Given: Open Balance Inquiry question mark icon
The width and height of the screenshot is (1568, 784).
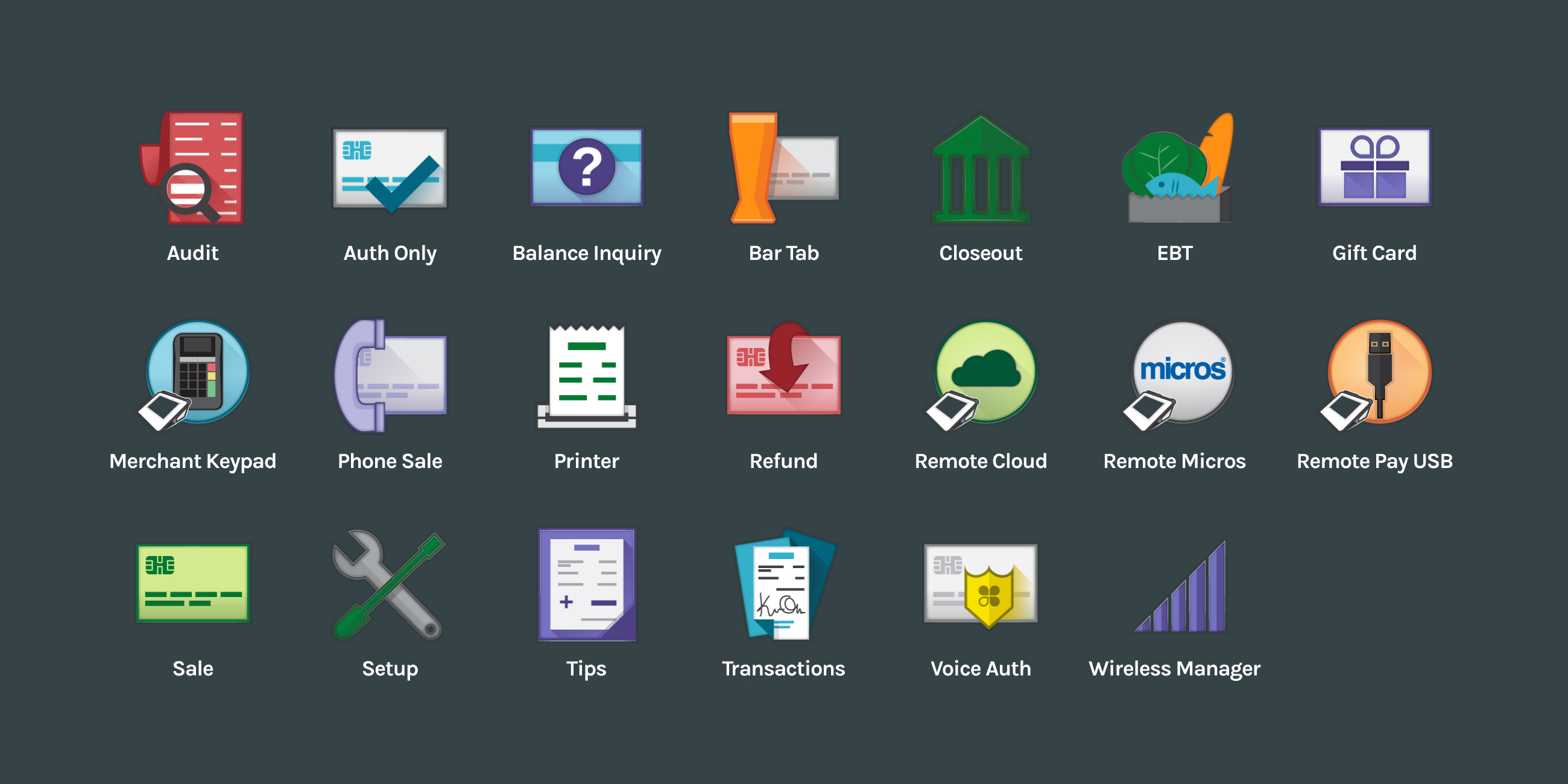Looking at the screenshot, I should tap(587, 167).
